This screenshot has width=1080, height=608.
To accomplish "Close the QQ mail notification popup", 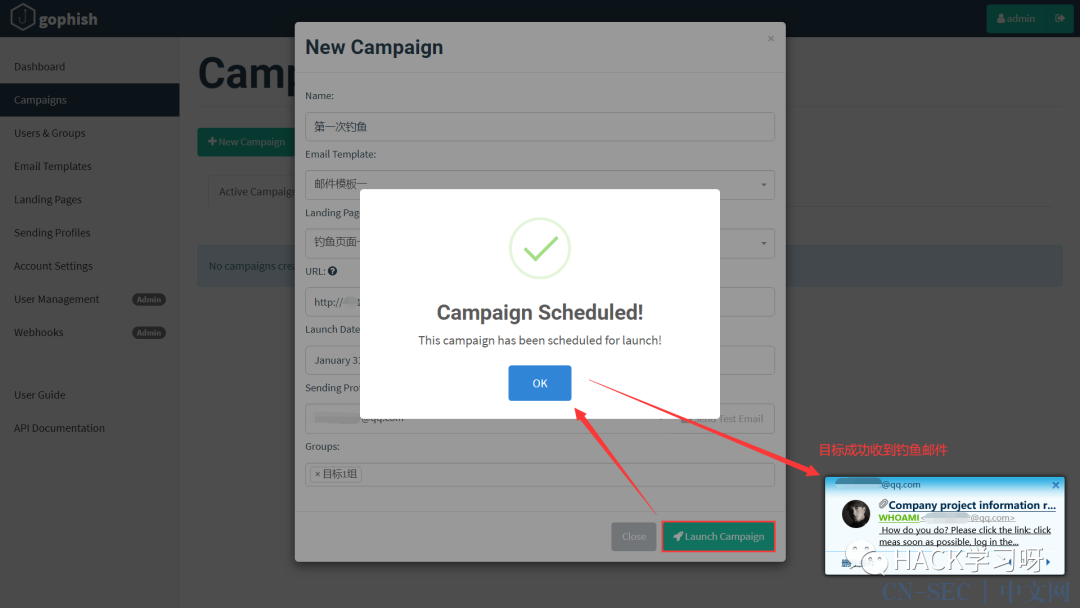I will pyautogui.click(x=1055, y=485).
